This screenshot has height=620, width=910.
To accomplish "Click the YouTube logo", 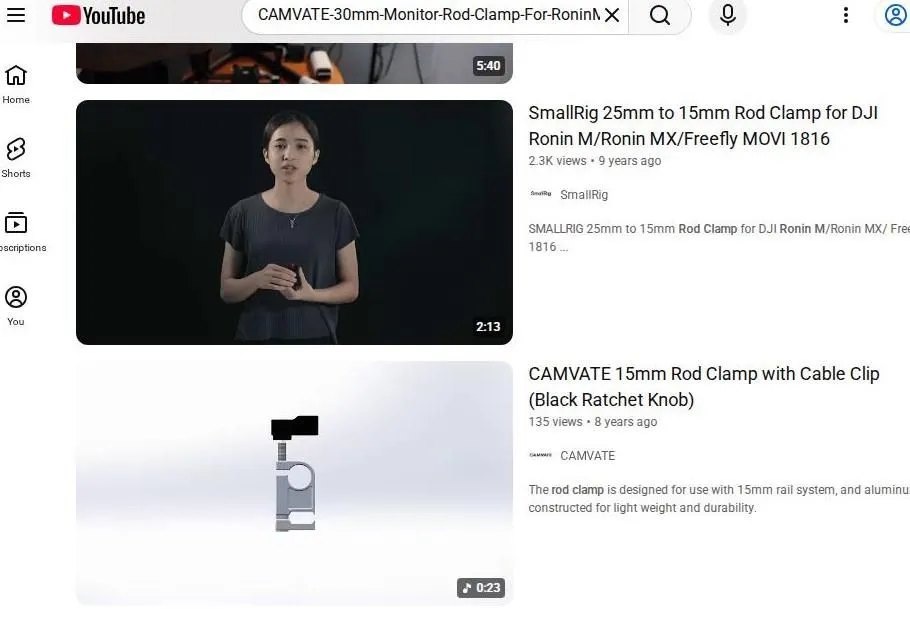I will pyautogui.click(x=97, y=15).
